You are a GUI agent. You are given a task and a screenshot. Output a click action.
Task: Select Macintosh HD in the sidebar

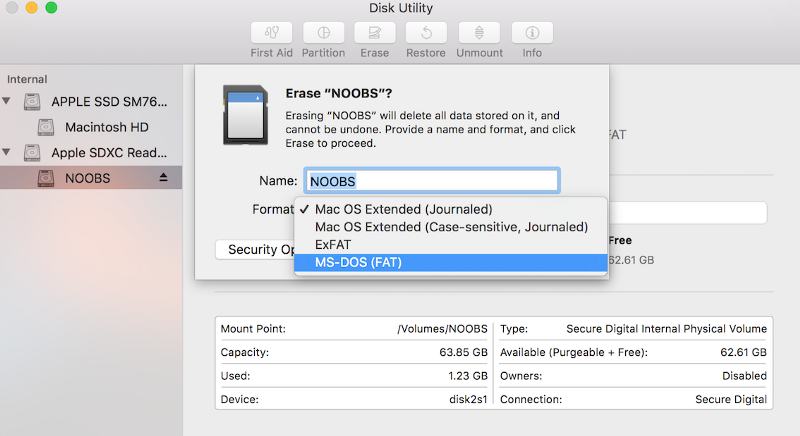tap(107, 127)
